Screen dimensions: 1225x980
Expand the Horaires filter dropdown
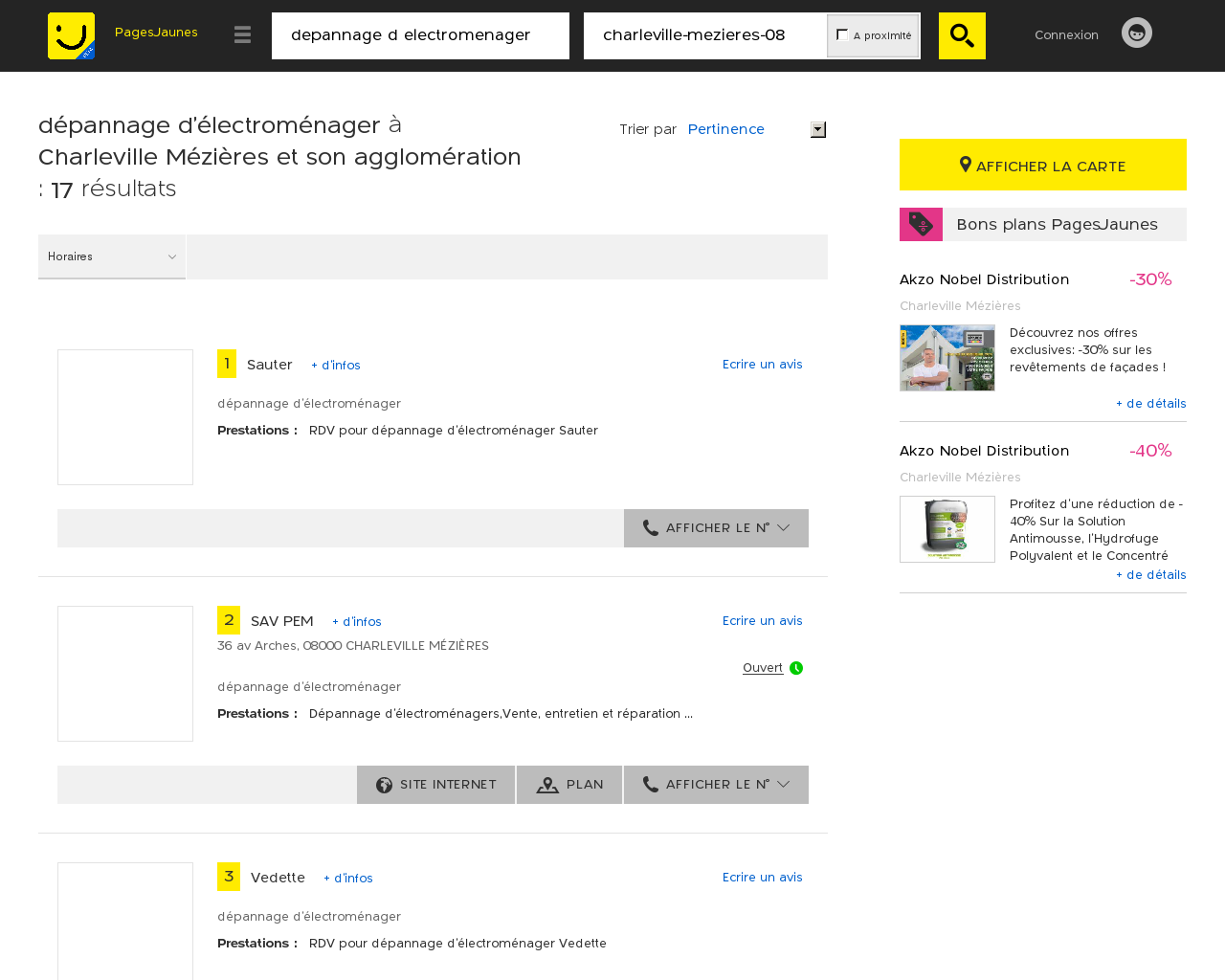112,256
